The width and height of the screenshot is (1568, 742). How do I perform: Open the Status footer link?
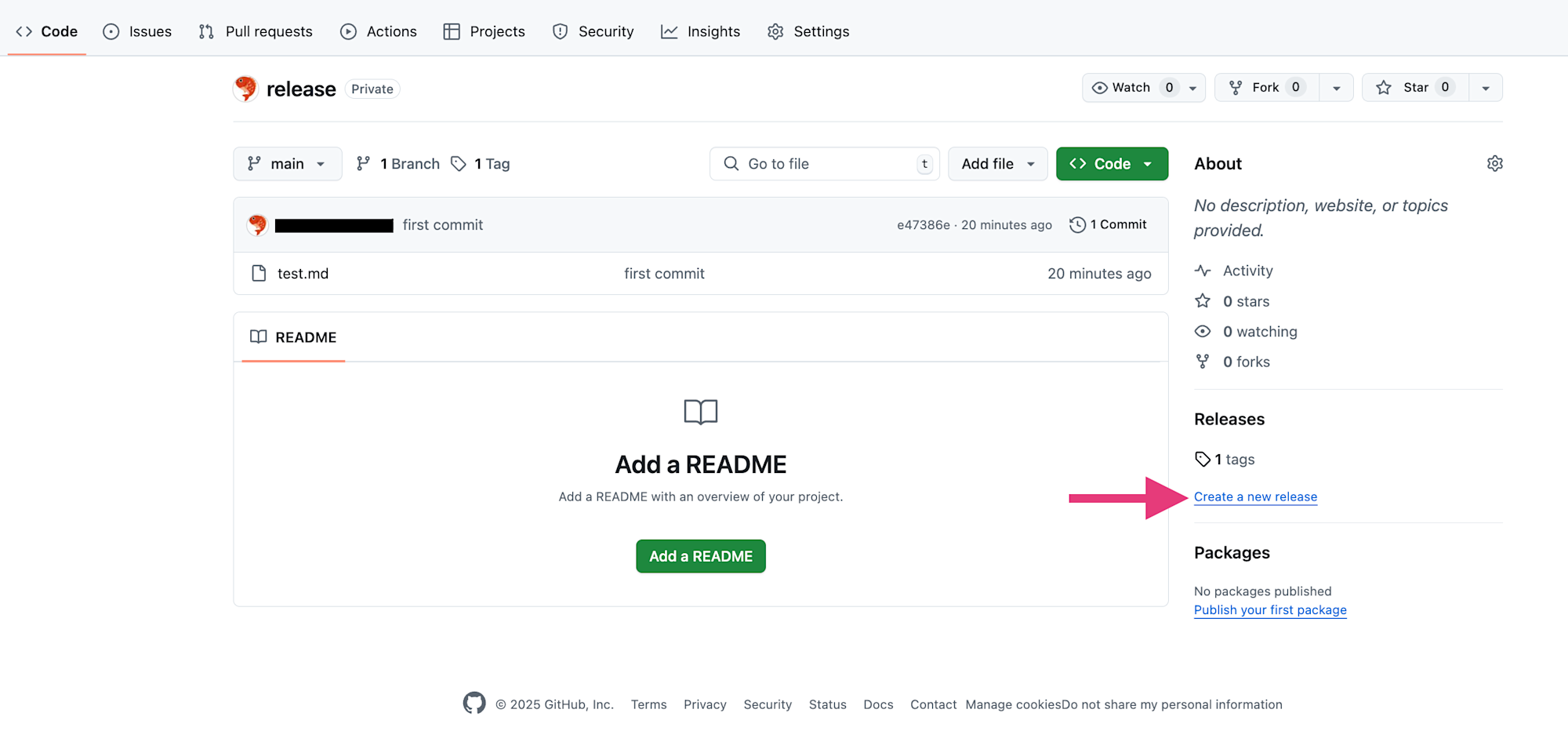coord(828,704)
